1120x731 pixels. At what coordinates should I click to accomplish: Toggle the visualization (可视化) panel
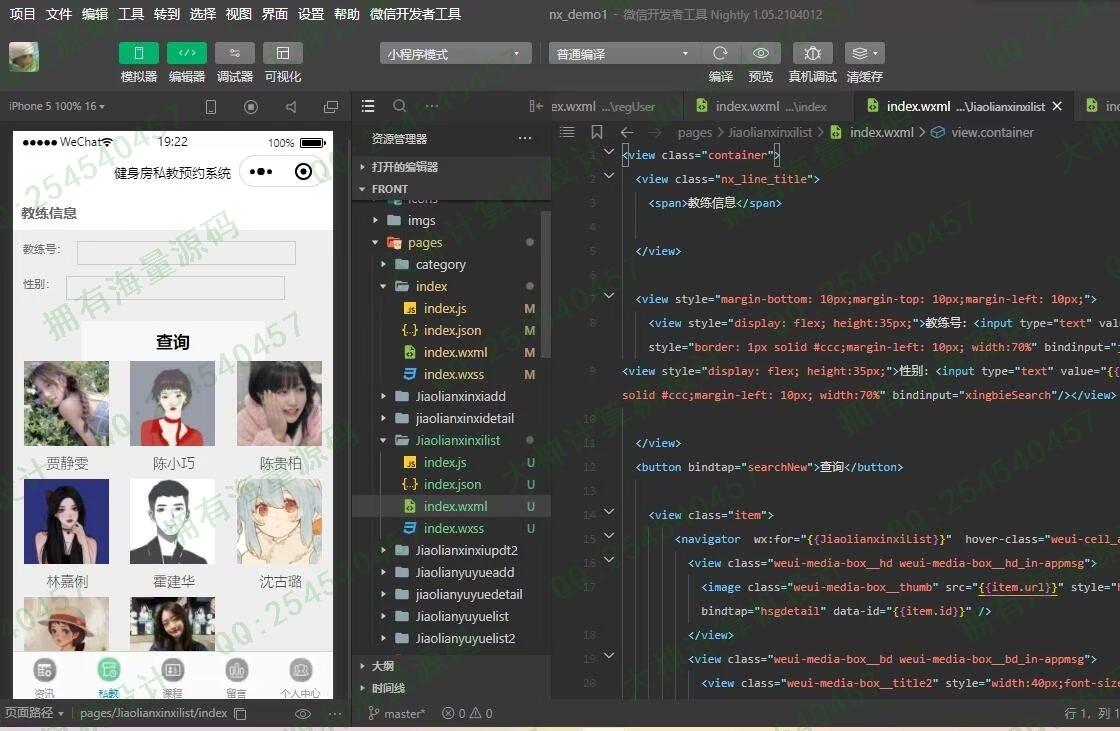pyautogui.click(x=283, y=53)
